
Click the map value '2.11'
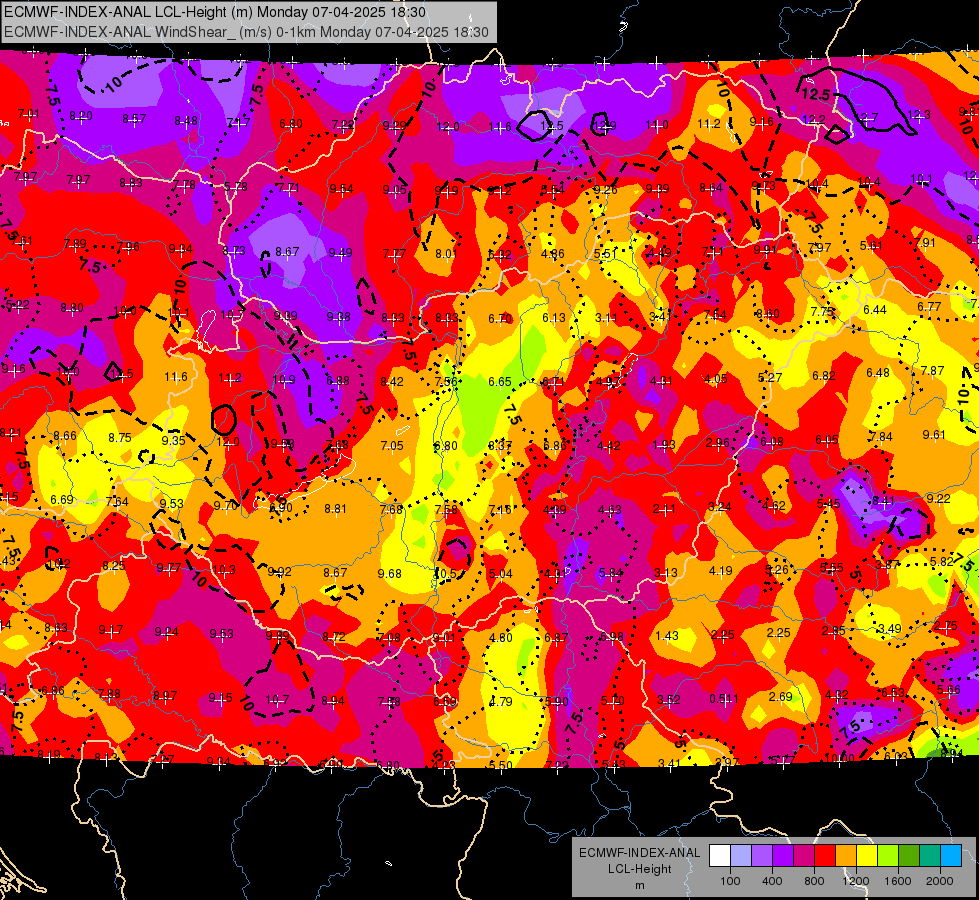[664, 508]
